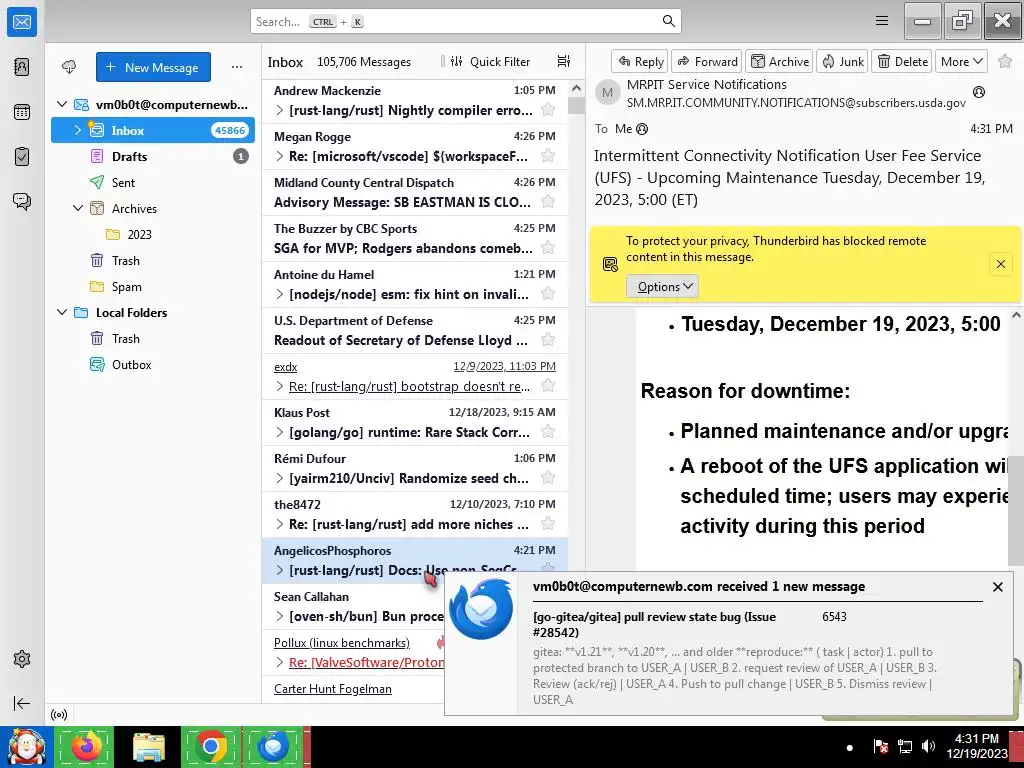Open Firefox from the taskbar
The width and height of the screenshot is (1024, 768).
[x=86, y=747]
